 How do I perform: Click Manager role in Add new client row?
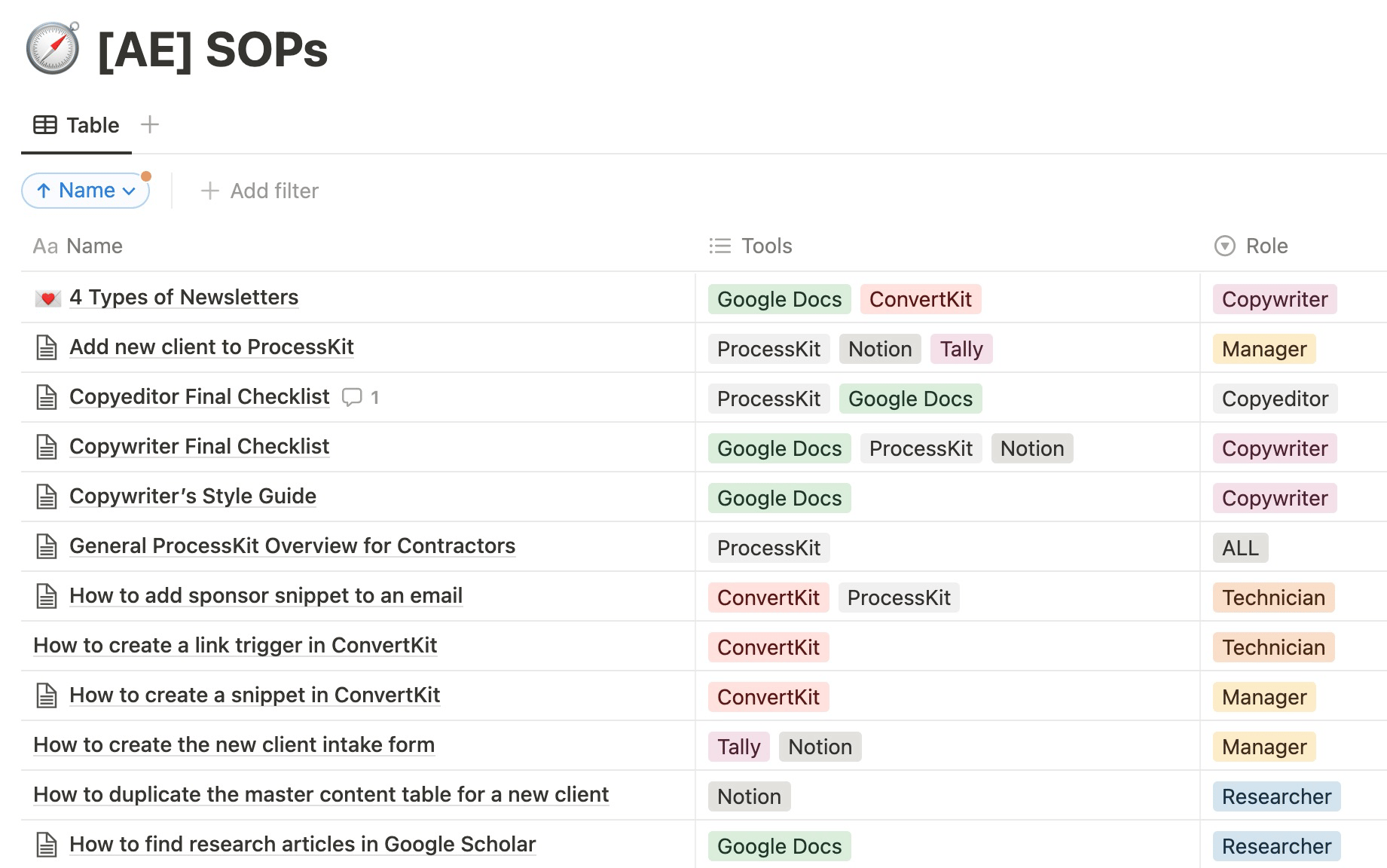[1264, 349]
